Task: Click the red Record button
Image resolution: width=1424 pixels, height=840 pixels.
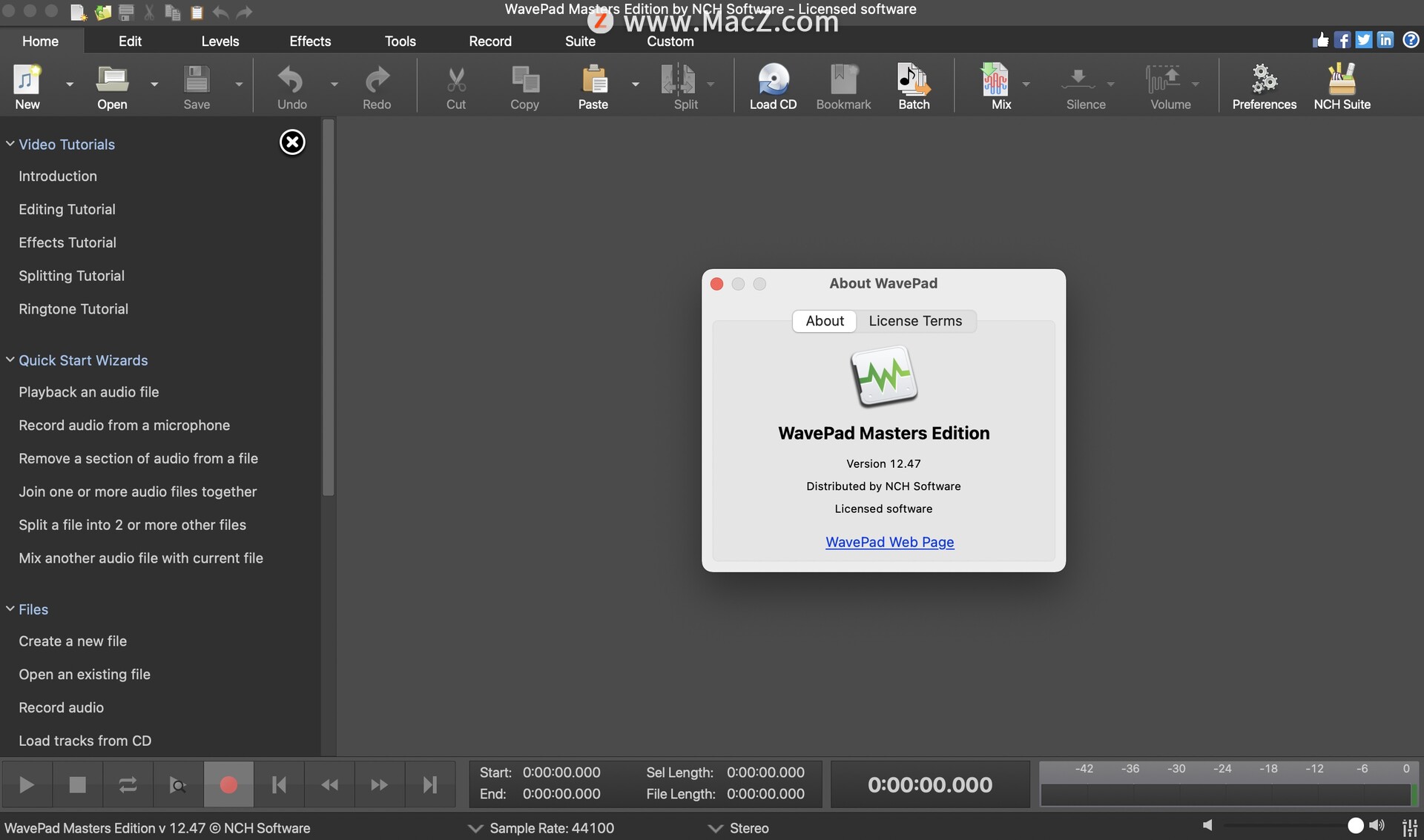Action: 228,784
